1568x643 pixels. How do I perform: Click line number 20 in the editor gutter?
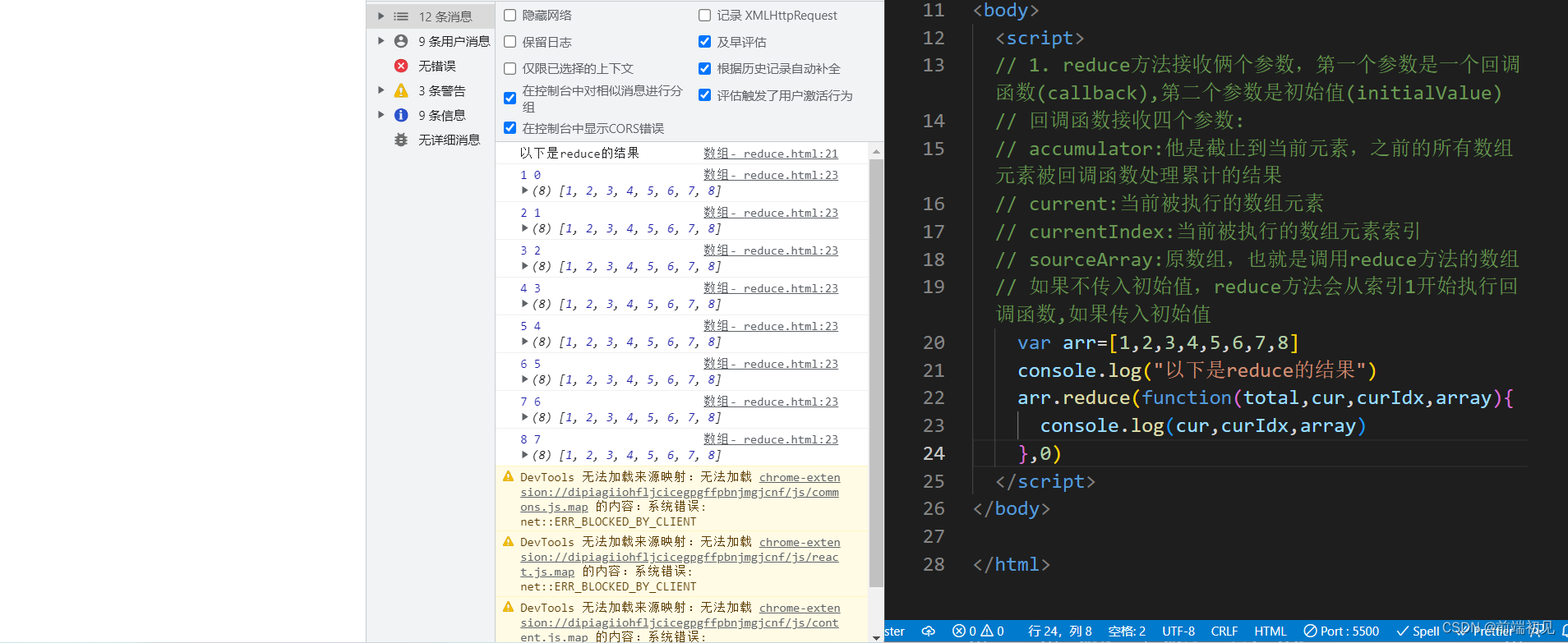click(934, 342)
